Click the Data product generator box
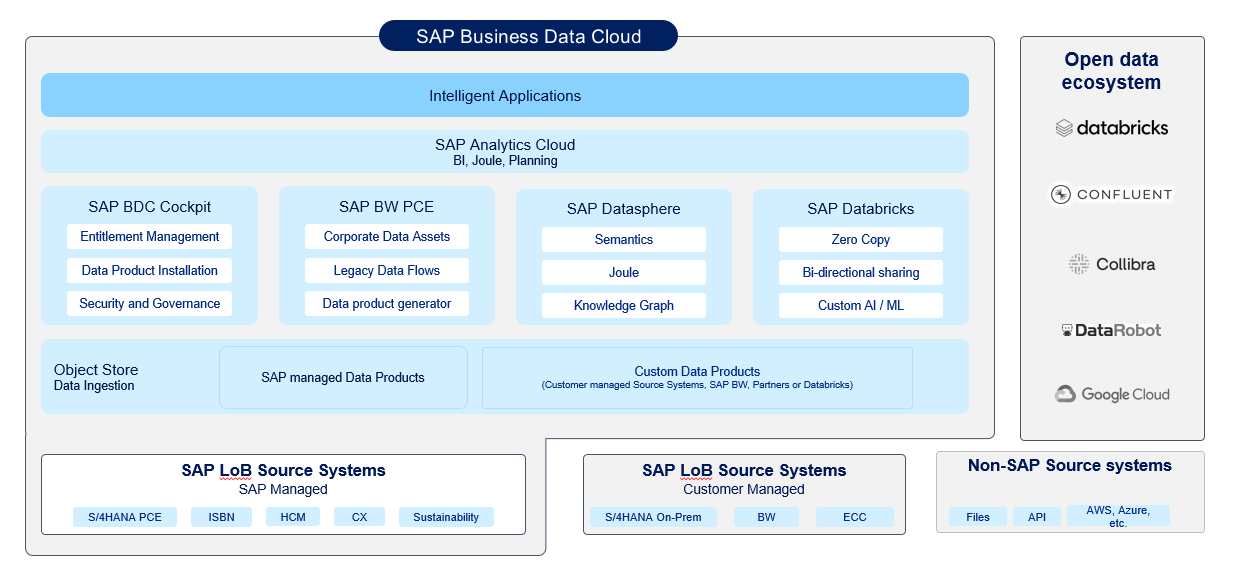Viewport: 1248px width, 583px height. coord(386,303)
